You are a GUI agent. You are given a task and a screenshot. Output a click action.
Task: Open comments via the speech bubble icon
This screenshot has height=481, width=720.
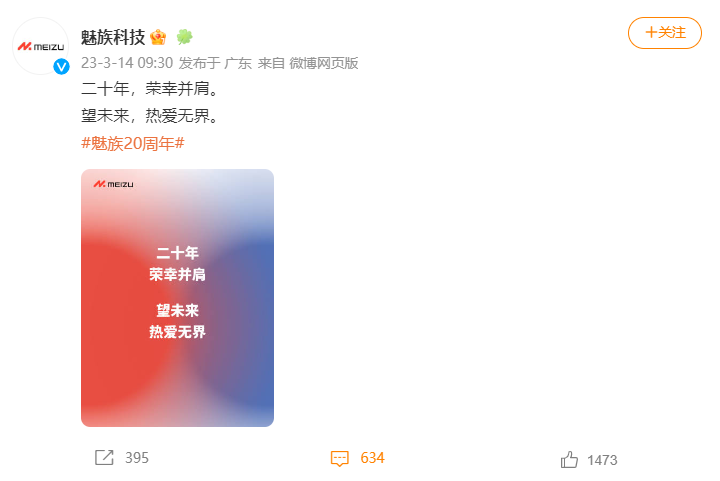(340, 458)
